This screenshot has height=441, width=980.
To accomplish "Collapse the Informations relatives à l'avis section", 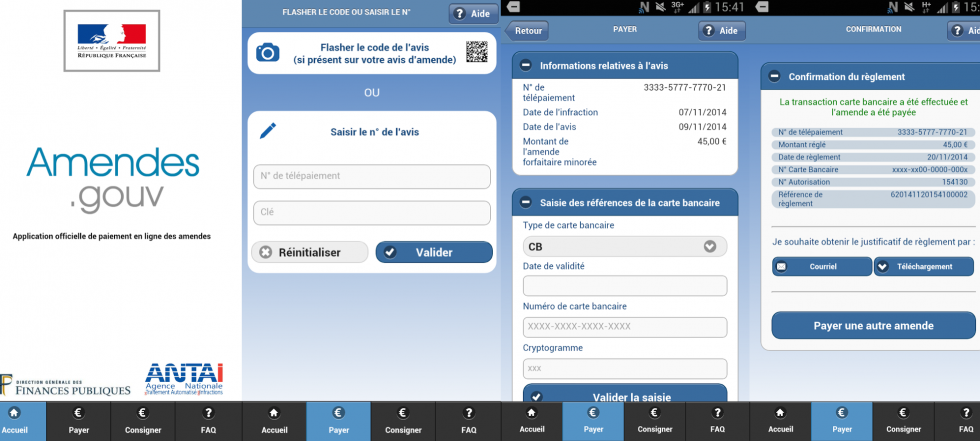I will pos(526,66).
